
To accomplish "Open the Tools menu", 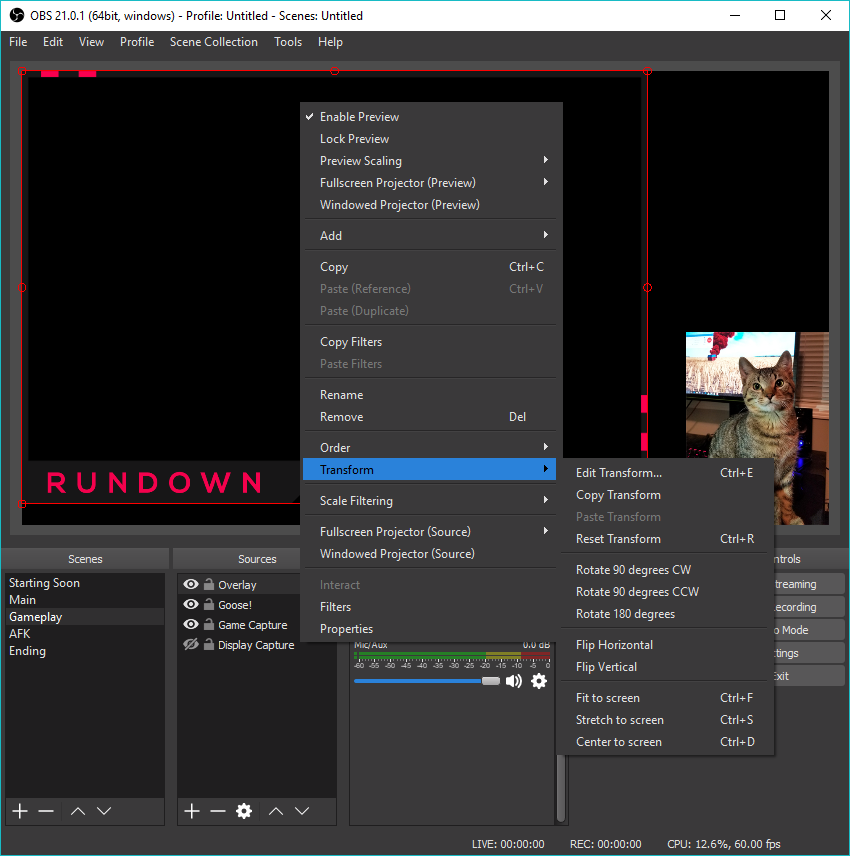I will 288,42.
